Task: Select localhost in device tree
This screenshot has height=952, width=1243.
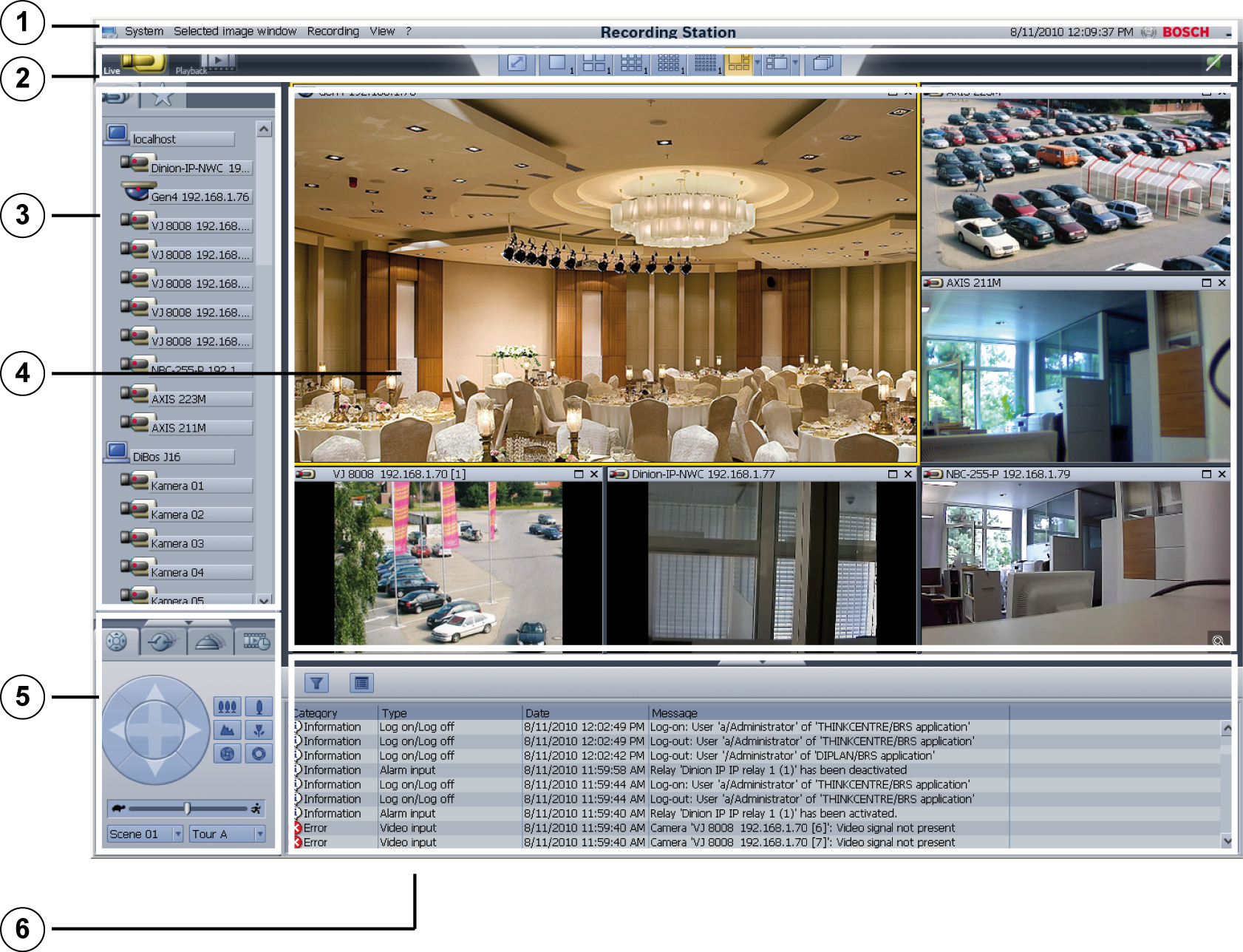Action: tap(170, 138)
